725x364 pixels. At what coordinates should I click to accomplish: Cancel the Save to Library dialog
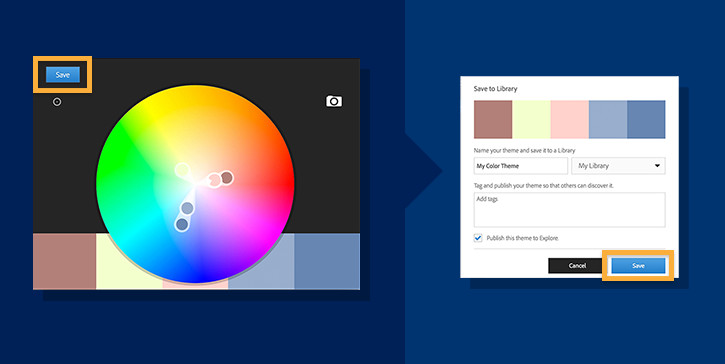tap(577, 265)
